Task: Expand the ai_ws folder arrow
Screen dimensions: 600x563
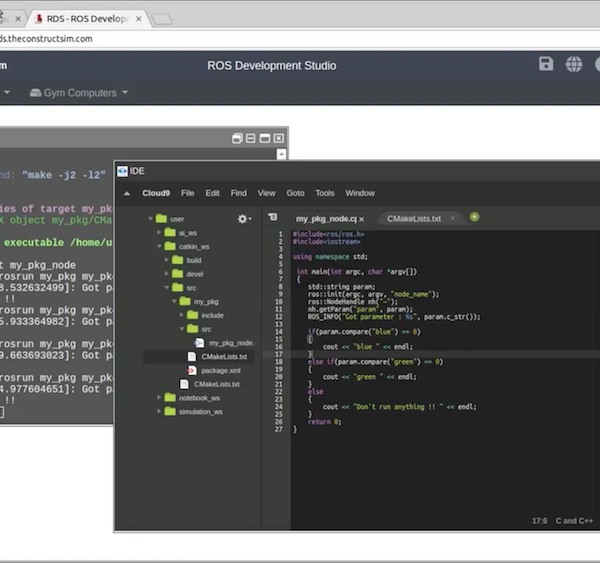Action: 159,232
